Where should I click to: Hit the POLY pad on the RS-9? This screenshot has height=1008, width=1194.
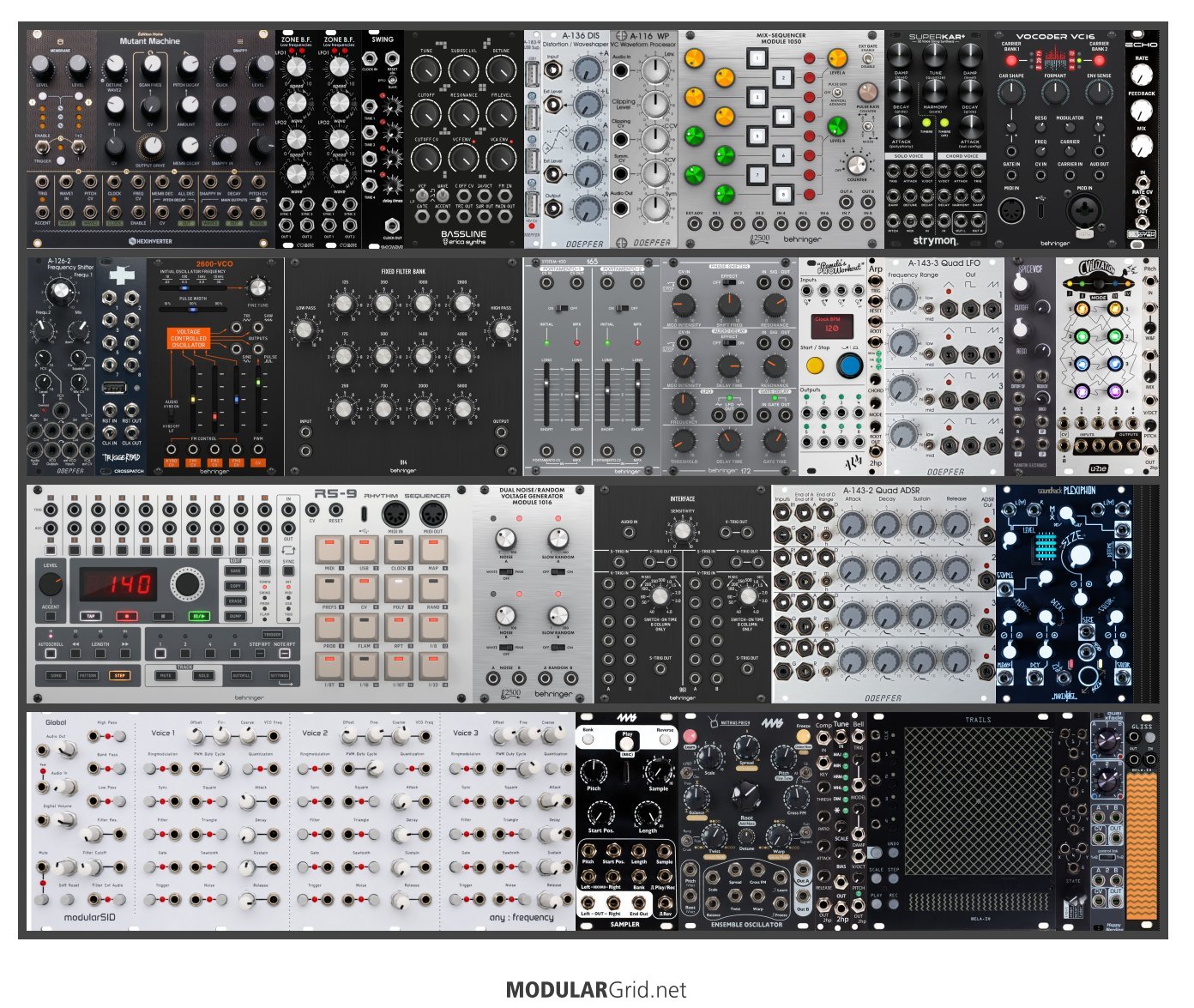[x=399, y=588]
